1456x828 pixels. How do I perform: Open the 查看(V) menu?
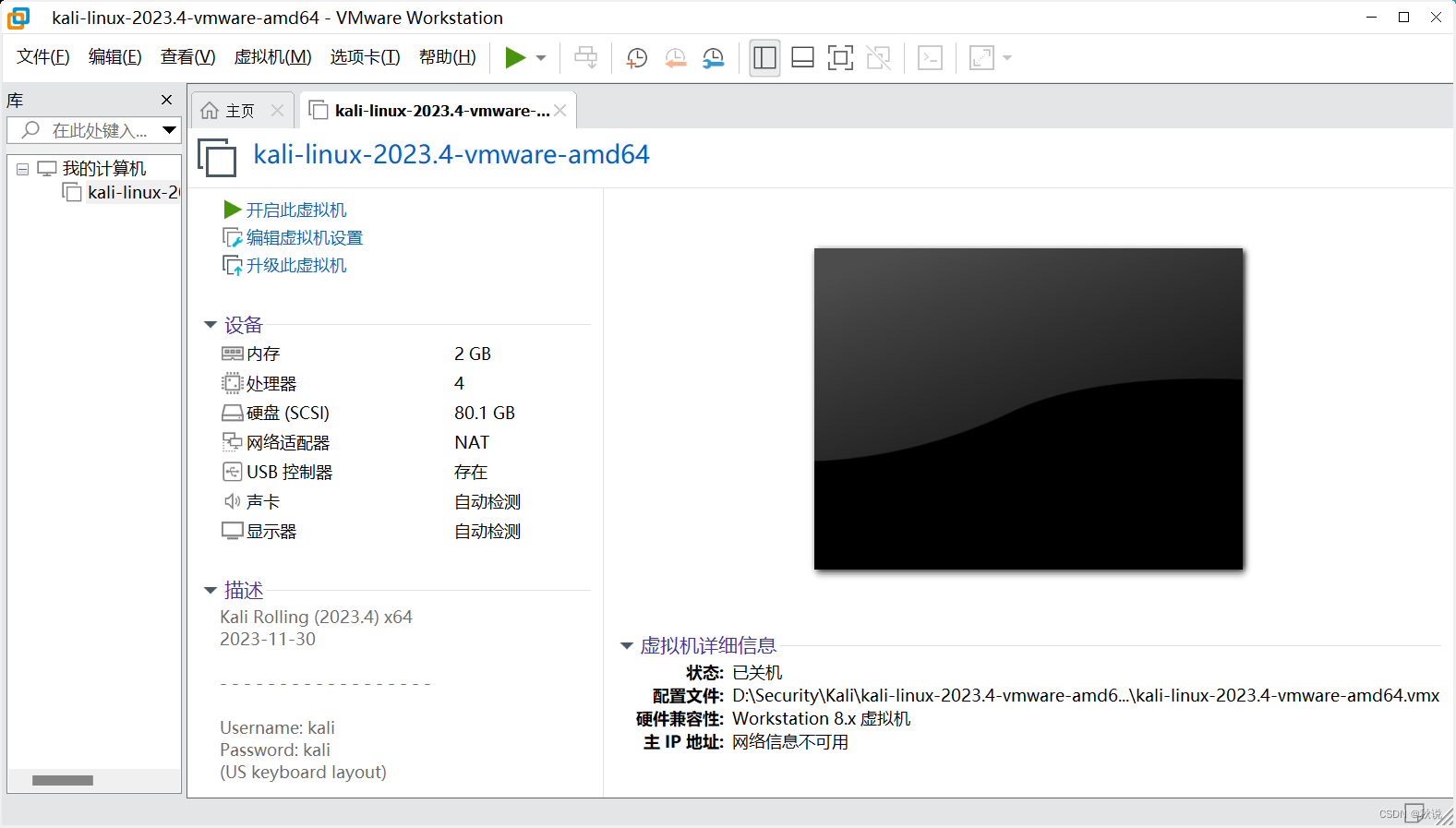tap(187, 57)
